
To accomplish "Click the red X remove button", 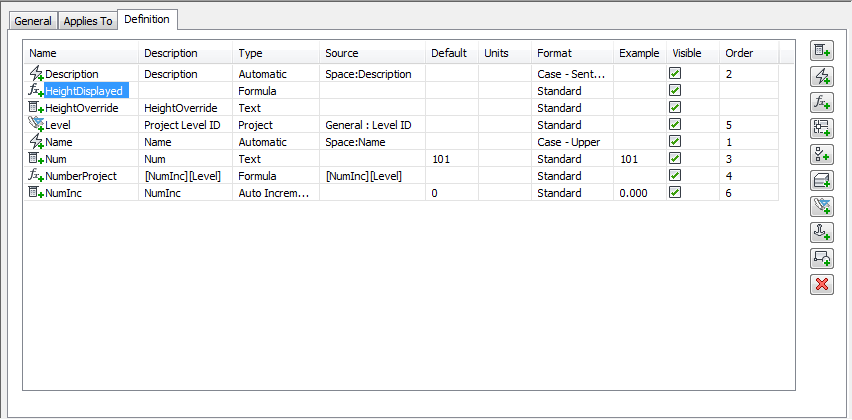I will point(821,284).
